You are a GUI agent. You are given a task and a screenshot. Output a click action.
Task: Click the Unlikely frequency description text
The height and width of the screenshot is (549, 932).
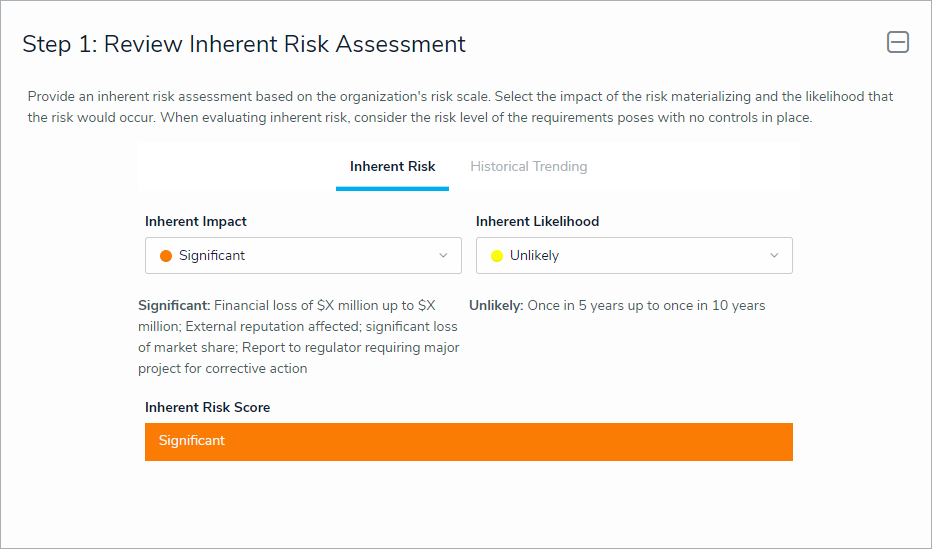pyautogui.click(x=645, y=306)
